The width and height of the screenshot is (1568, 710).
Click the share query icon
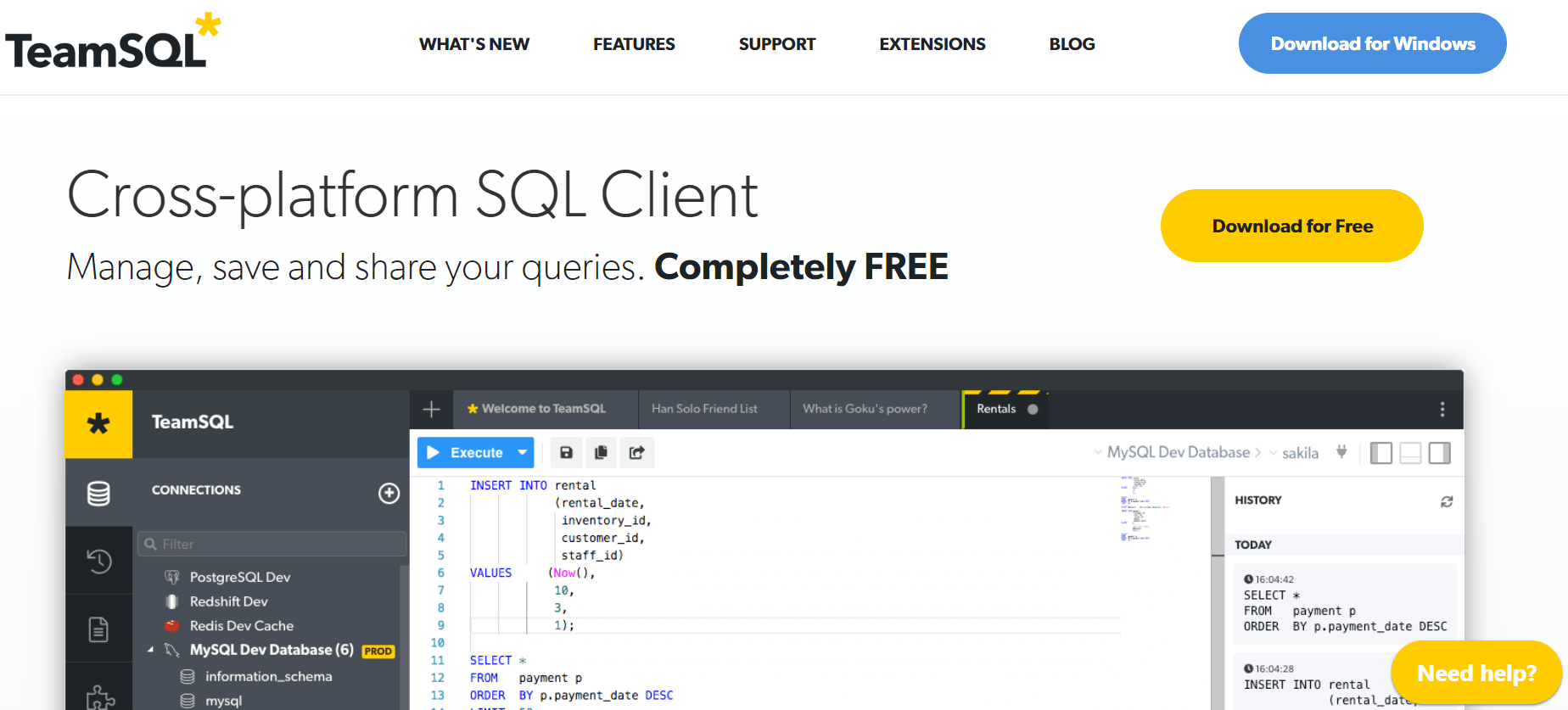coord(636,453)
